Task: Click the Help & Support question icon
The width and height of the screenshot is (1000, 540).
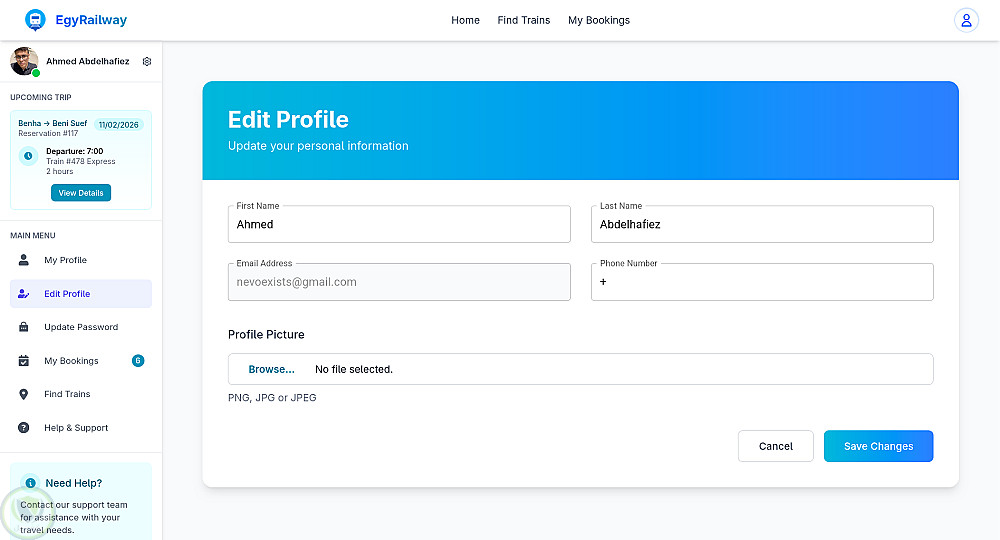Action: [24, 428]
